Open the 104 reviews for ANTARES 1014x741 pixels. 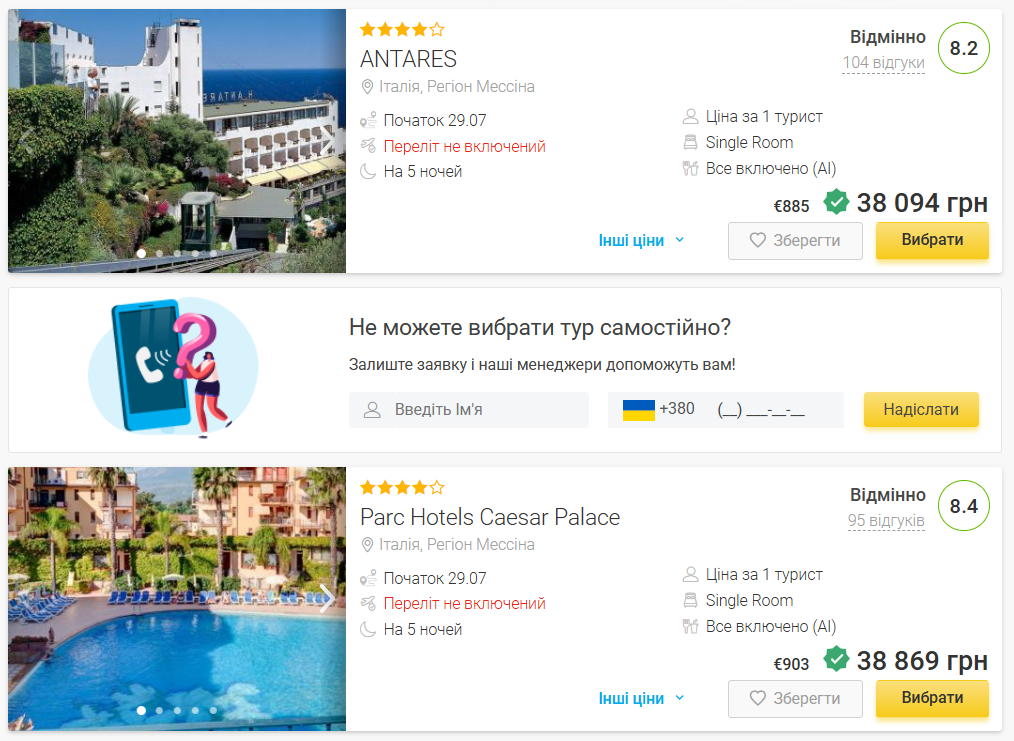click(883, 63)
